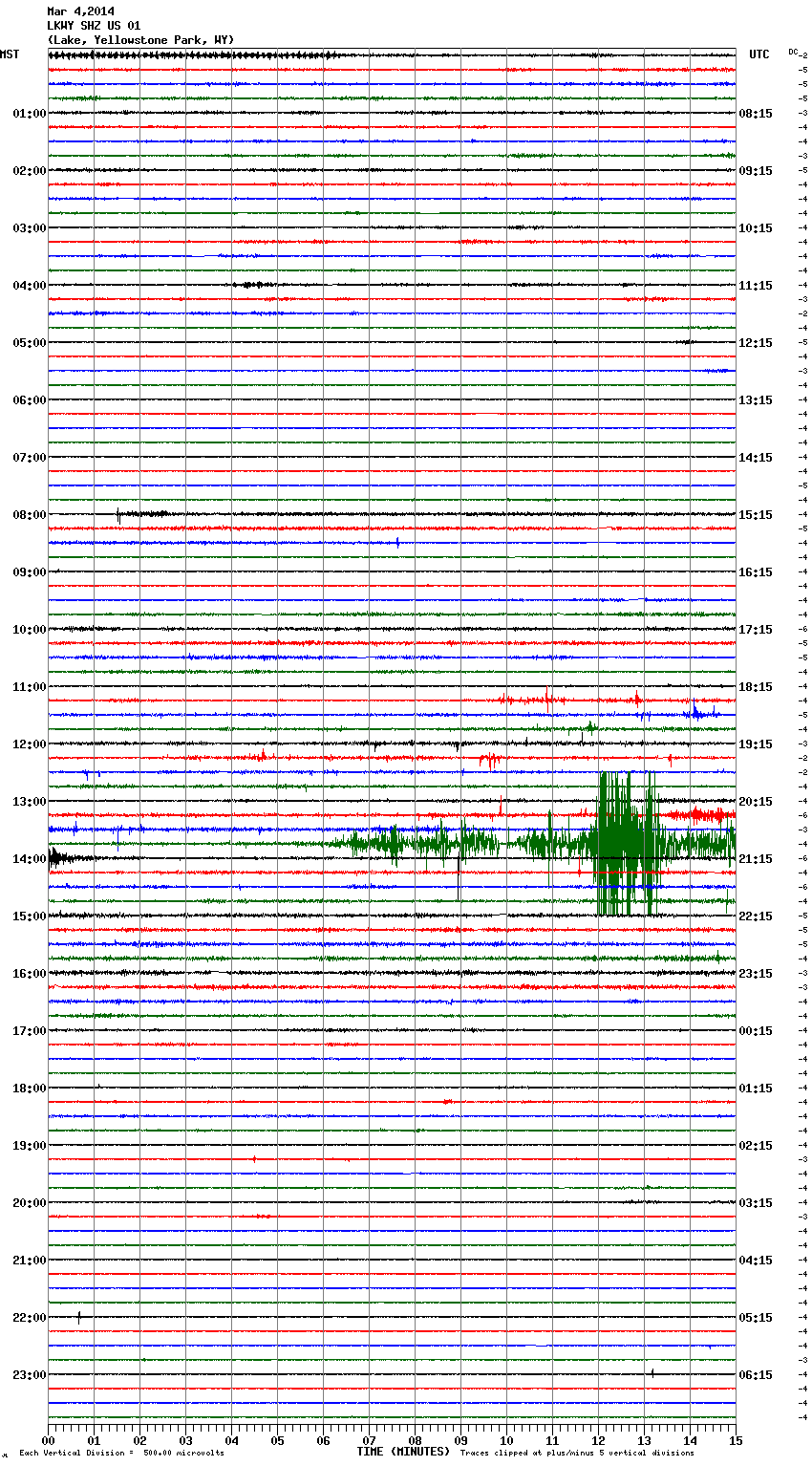Image resolution: width=812 pixels, height=1466 pixels.
Task: Select the 14:00 MST time label
Action: pyautogui.click(x=29, y=859)
